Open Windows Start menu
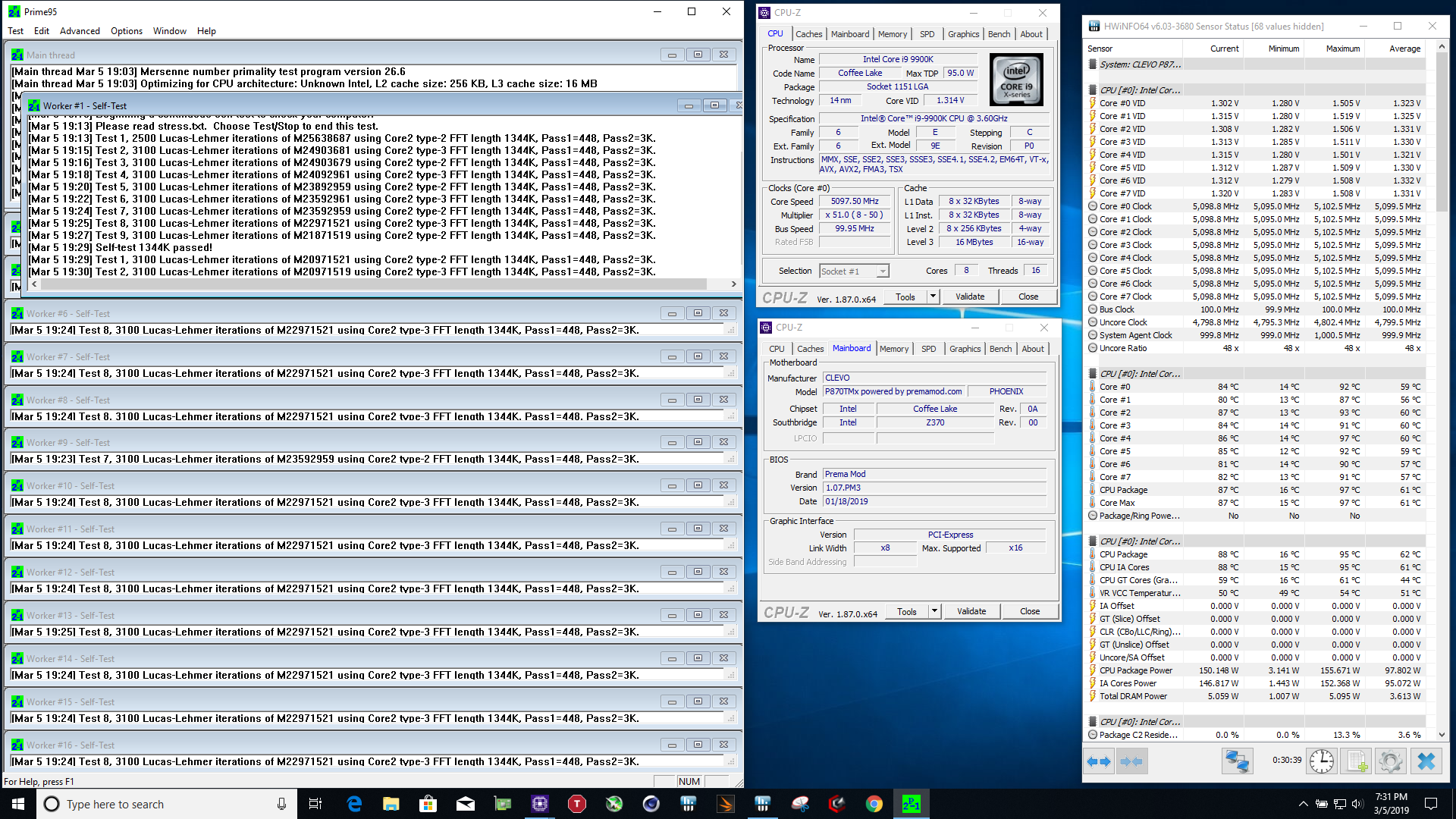 coord(18,804)
